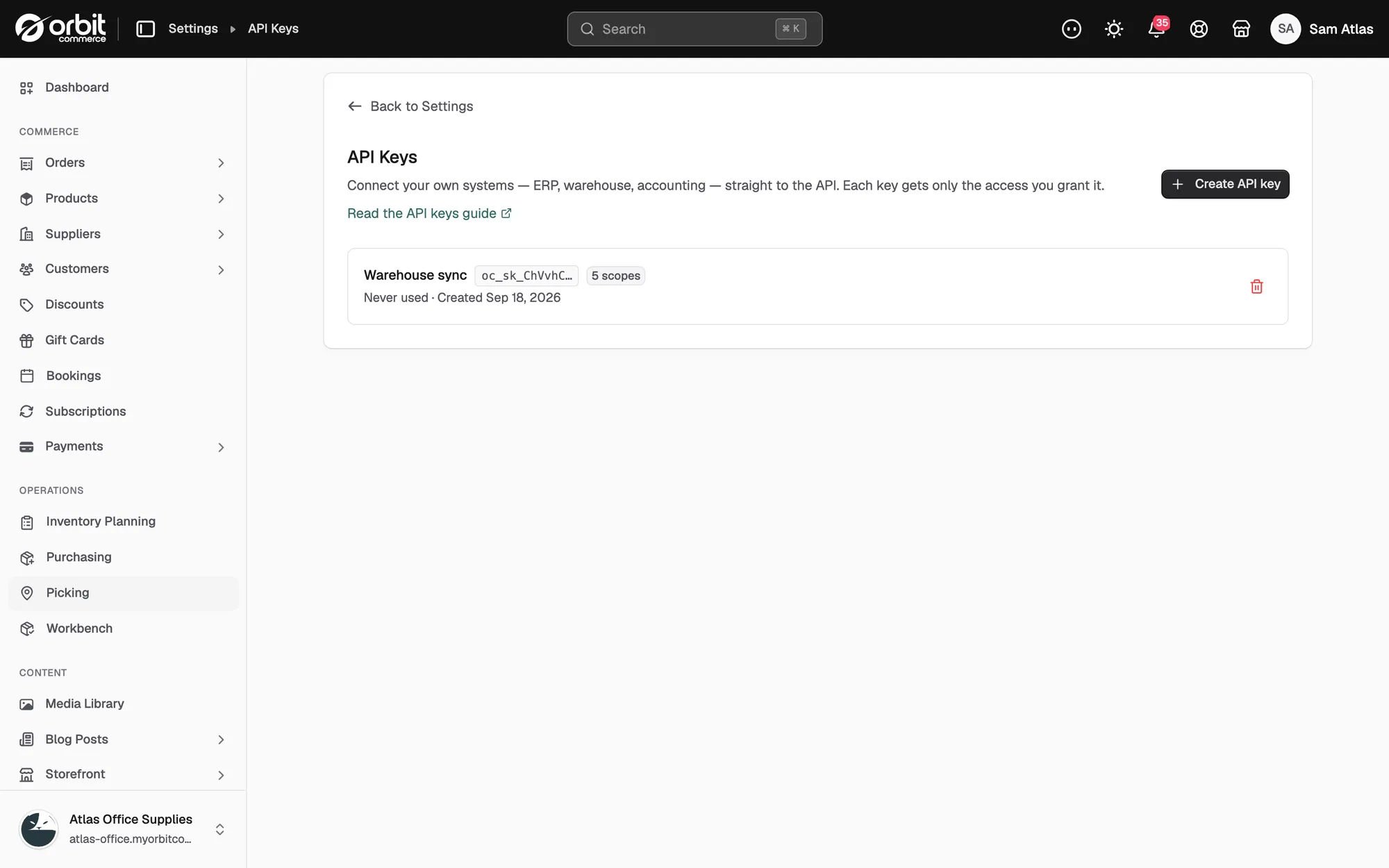Click Back to Settings link
This screenshot has height=868, width=1389.
(x=410, y=106)
